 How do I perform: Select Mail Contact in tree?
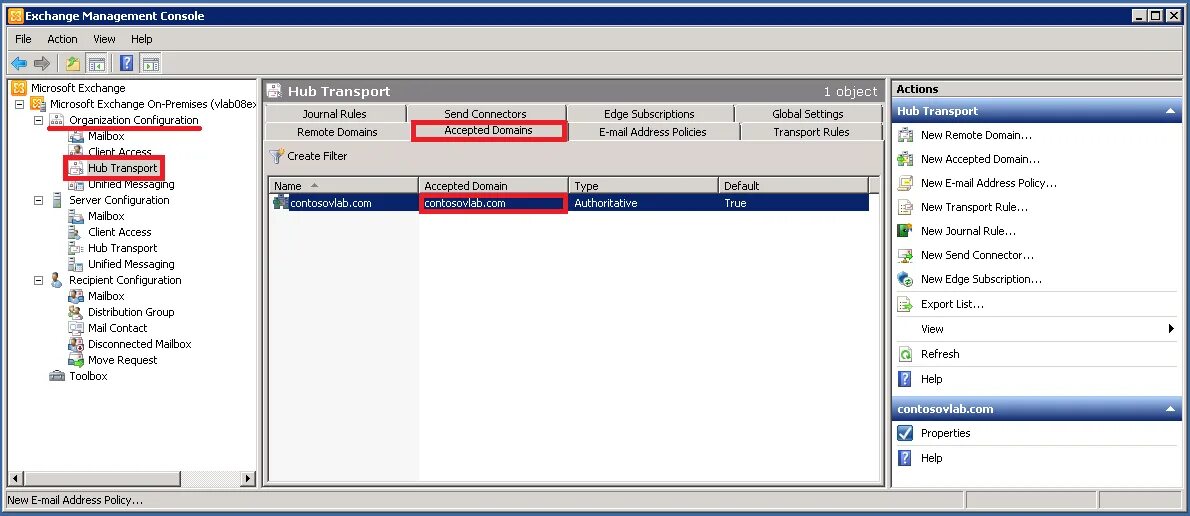pos(118,328)
